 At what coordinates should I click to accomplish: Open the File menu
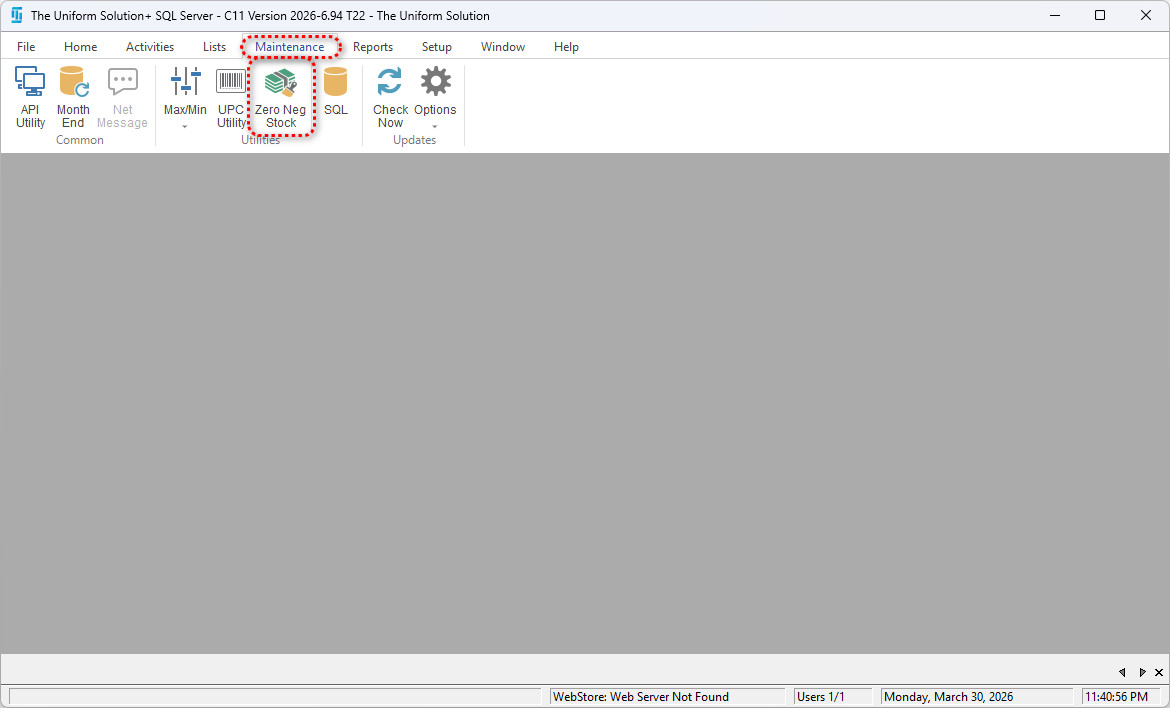click(26, 47)
